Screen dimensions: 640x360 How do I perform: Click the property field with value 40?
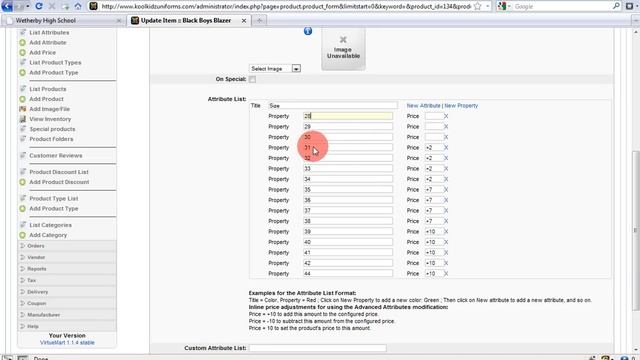click(x=348, y=242)
